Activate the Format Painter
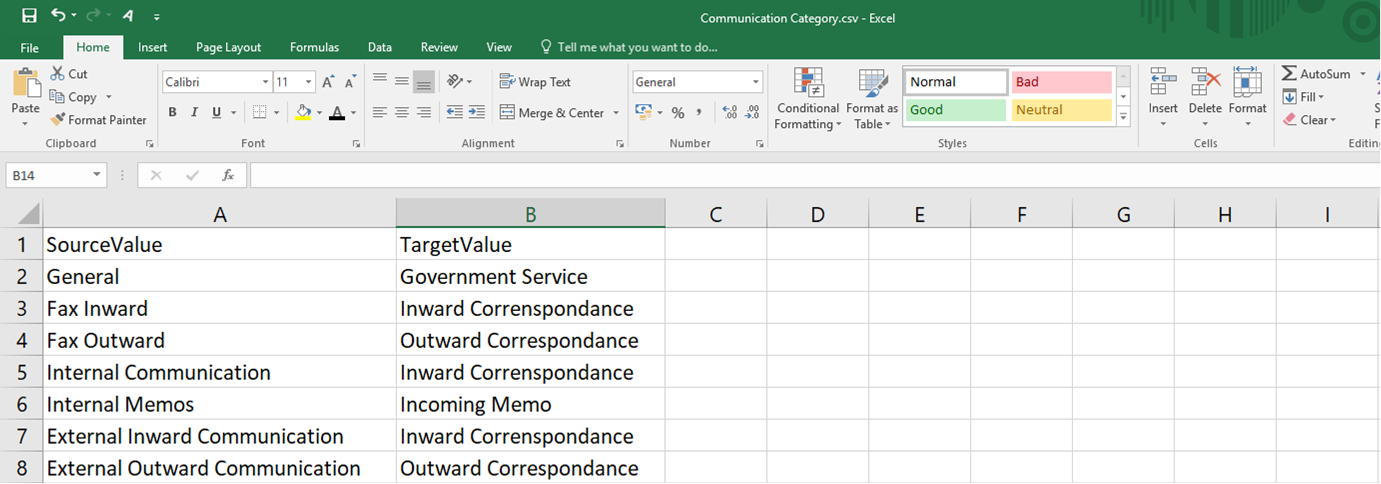The height and width of the screenshot is (484, 1381). [x=98, y=120]
